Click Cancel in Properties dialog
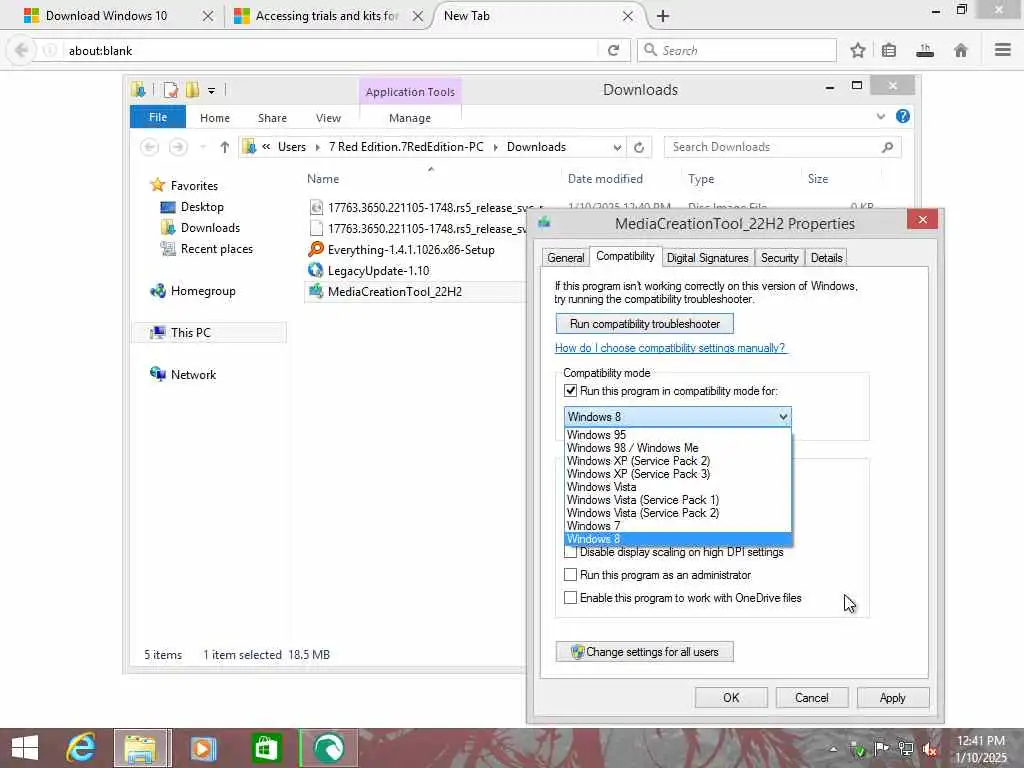The height and width of the screenshot is (768, 1024). pyautogui.click(x=812, y=697)
